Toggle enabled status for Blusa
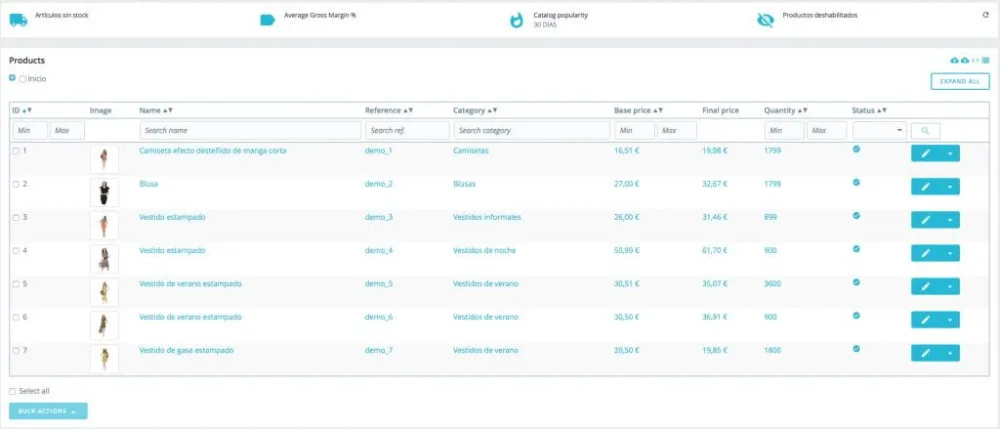Viewport: 1000px width, 429px height. [x=857, y=182]
